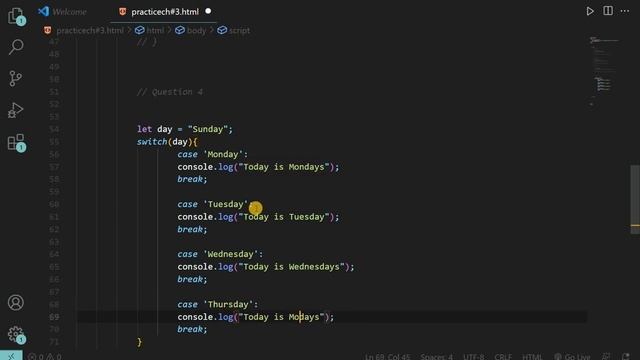Open the editor More Actions ellipsis
Viewport: 640px width, 360px height.
point(625,11)
